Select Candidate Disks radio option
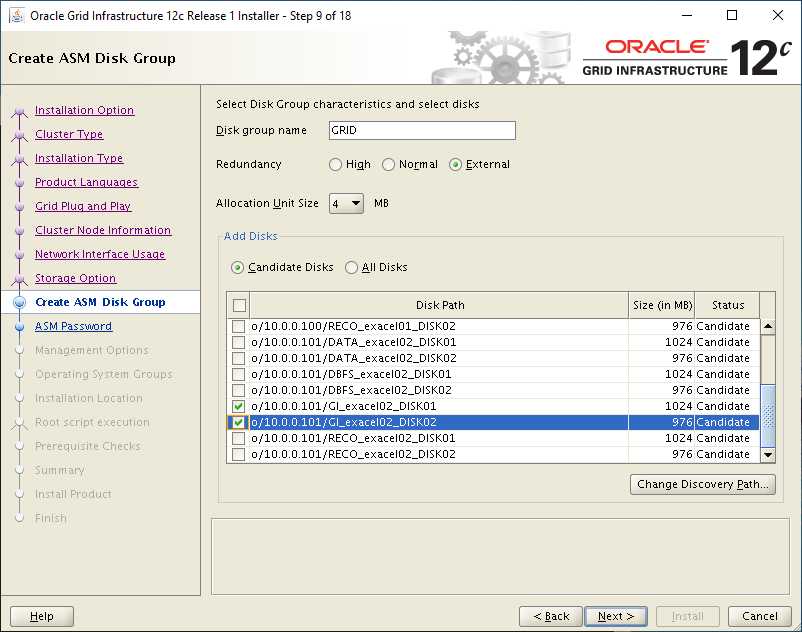The width and height of the screenshot is (802, 632). (x=237, y=267)
